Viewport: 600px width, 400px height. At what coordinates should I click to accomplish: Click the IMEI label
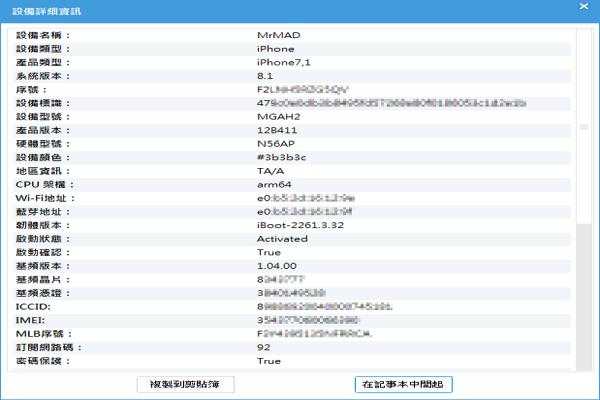pos(30,320)
